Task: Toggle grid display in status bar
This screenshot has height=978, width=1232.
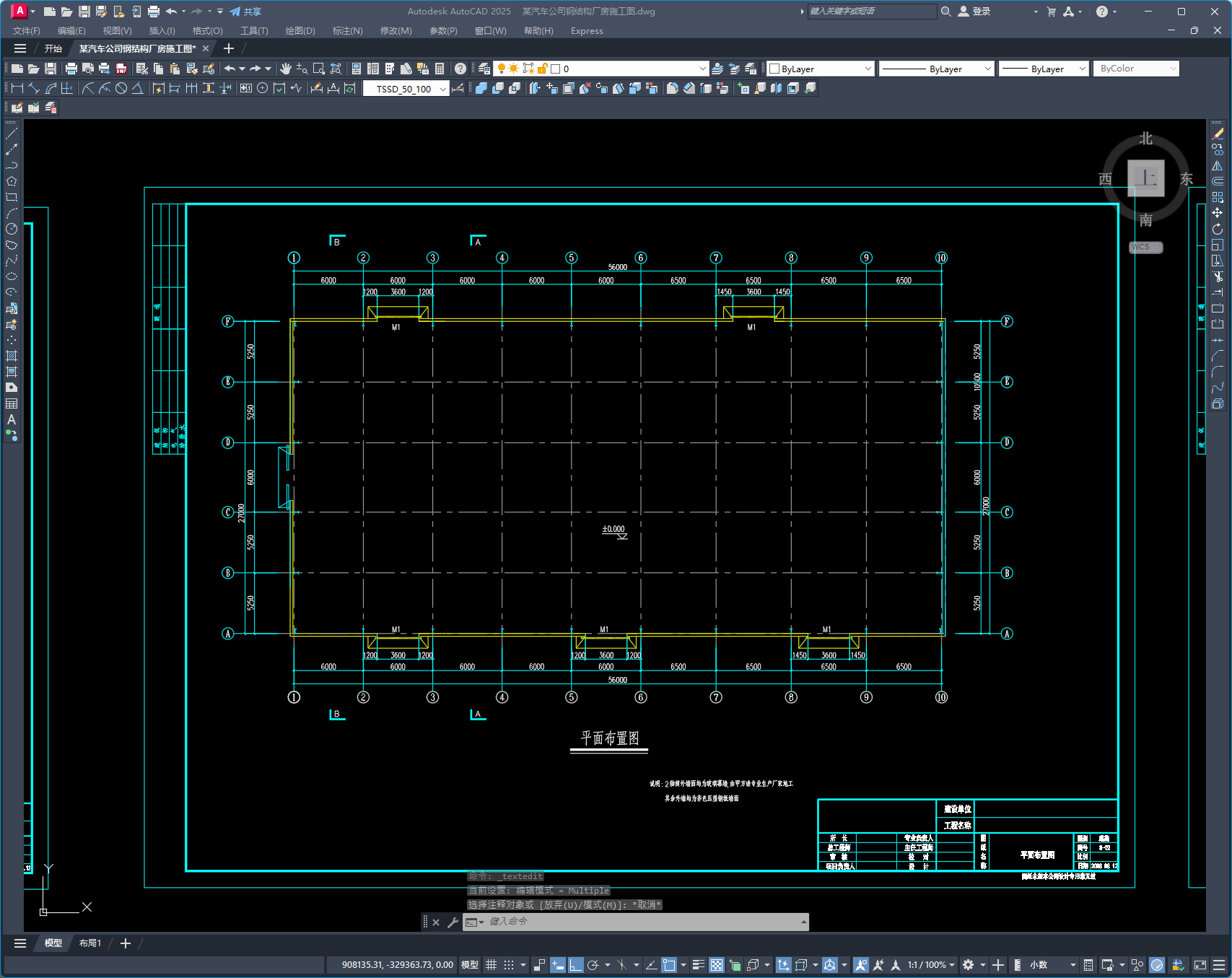Action: [x=491, y=965]
